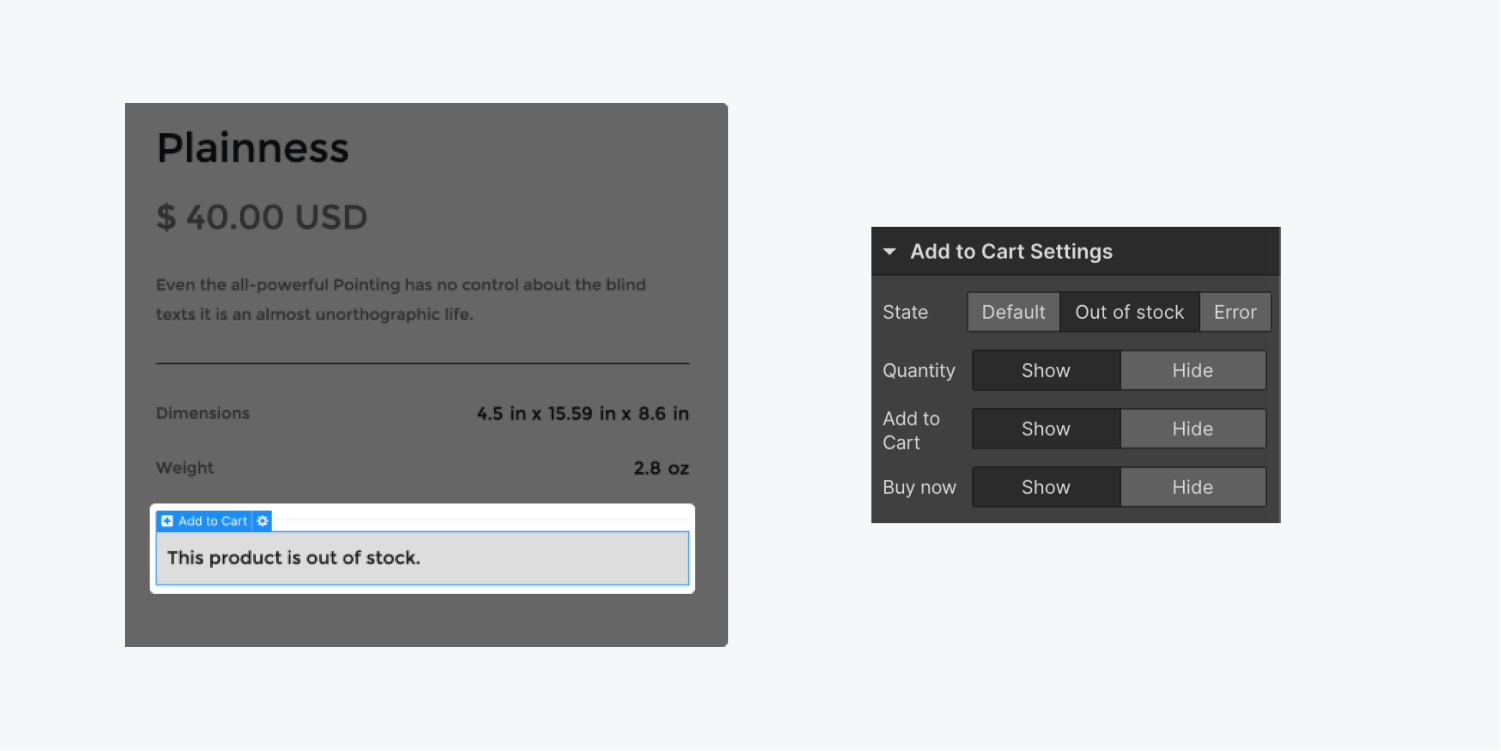This screenshot has height=751, width=1501.
Task: Select the out of stock message box
Action: [x=422, y=558]
